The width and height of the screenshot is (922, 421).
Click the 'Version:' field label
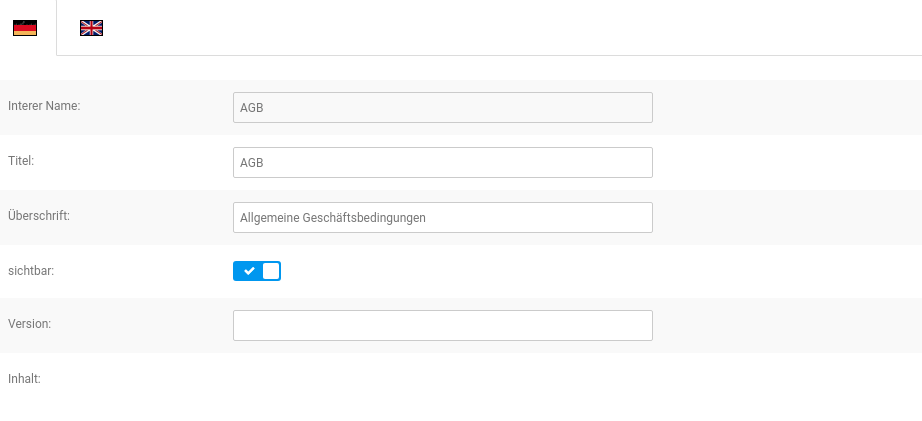pyautogui.click(x=29, y=324)
